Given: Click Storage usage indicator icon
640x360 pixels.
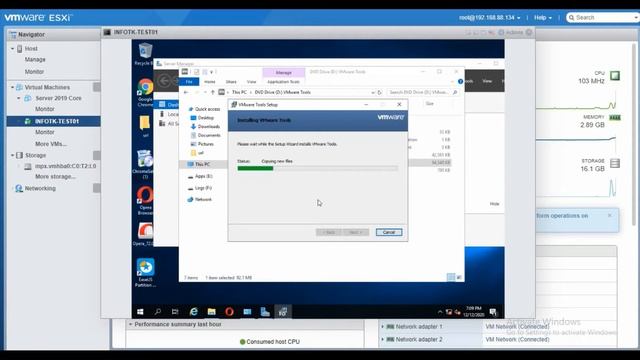Looking at the screenshot, I should tap(615, 163).
